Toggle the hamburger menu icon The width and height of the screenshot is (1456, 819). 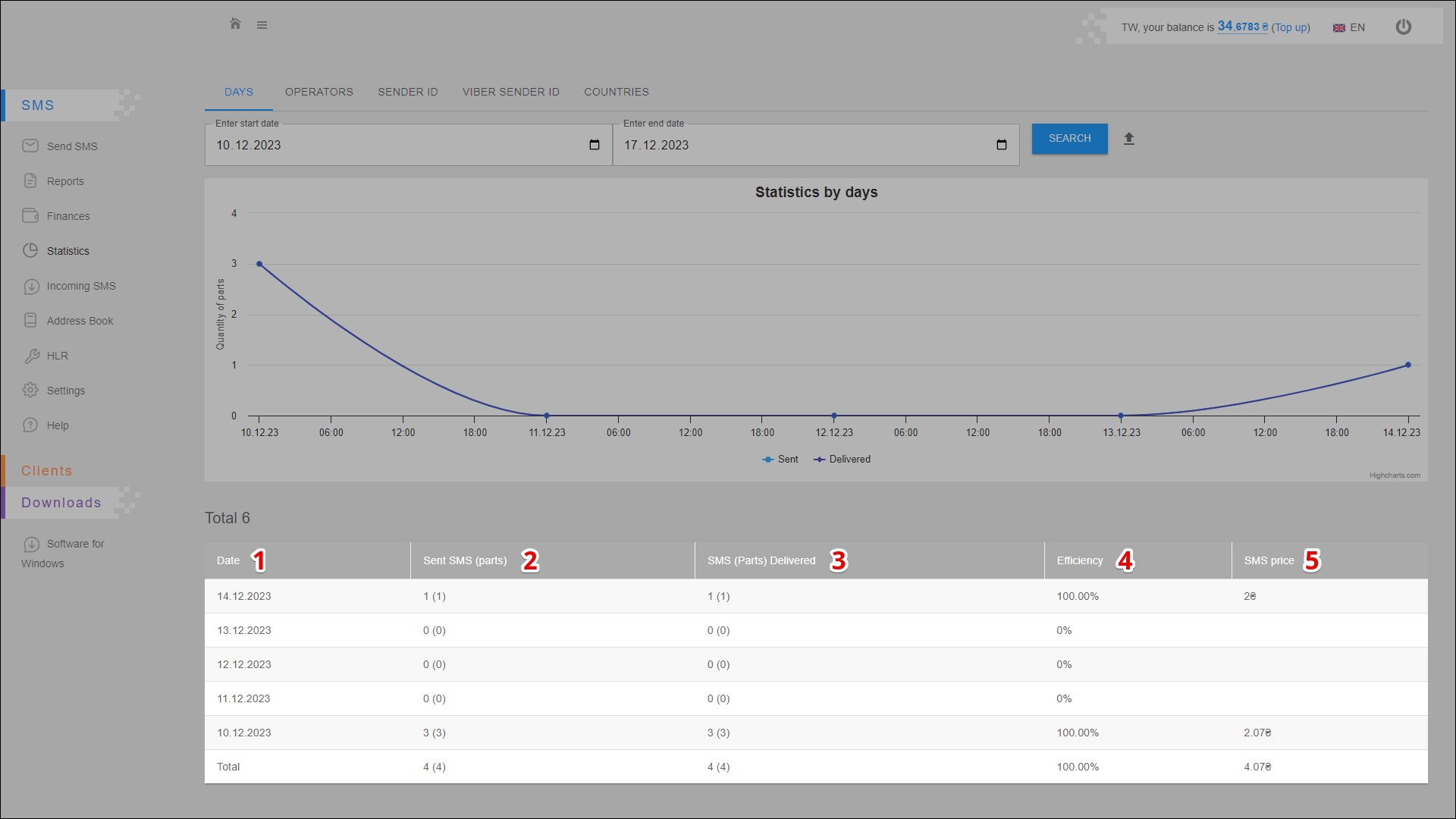pyautogui.click(x=262, y=25)
